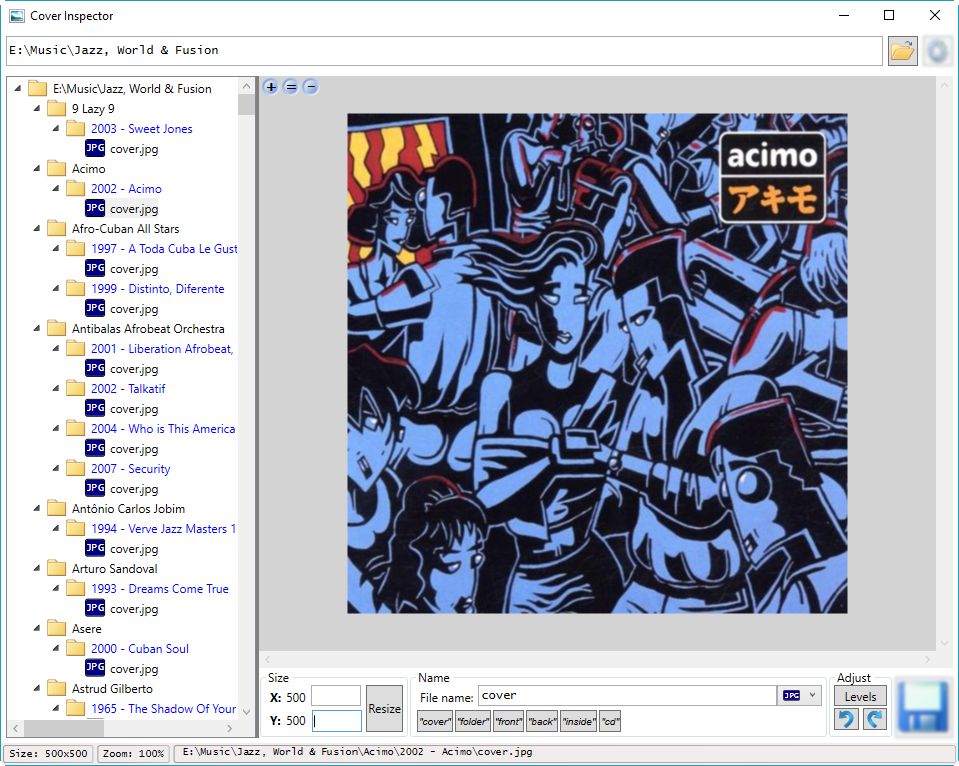Click the JPG icon under 1993 - Dreams Come True
This screenshot has width=959, height=766.
click(95, 608)
